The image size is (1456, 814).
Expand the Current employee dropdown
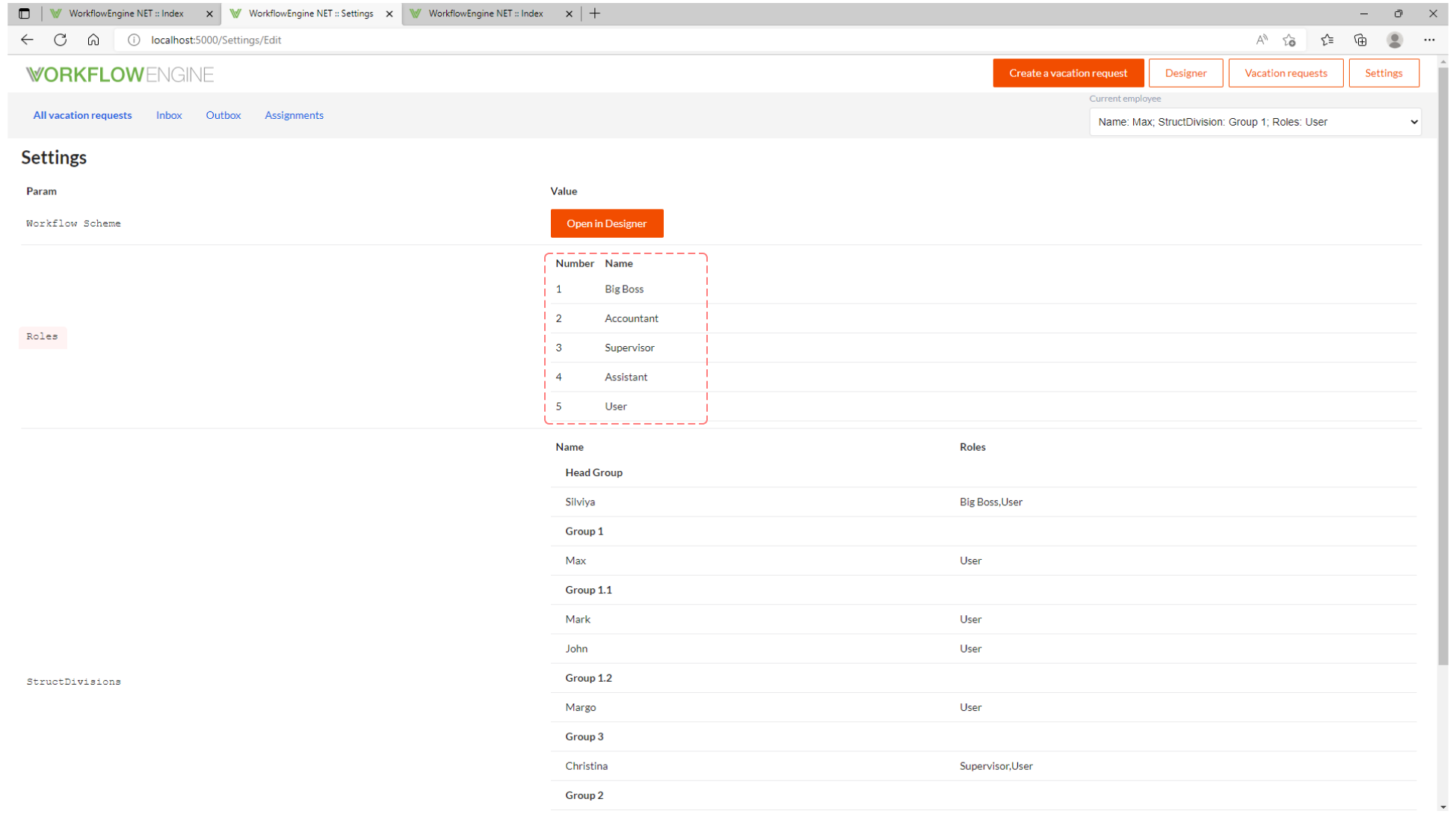(1255, 122)
